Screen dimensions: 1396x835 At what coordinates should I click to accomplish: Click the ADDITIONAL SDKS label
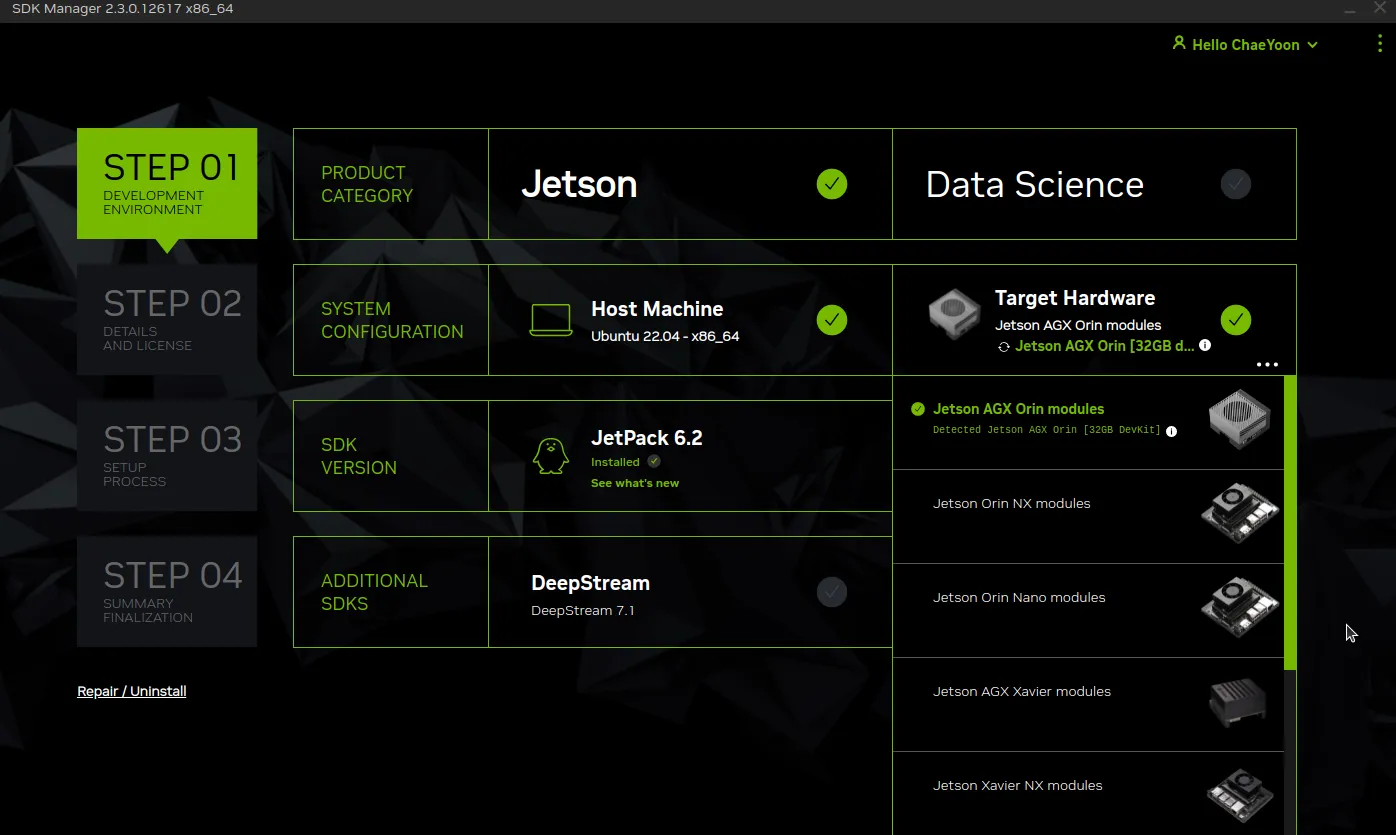(374, 592)
